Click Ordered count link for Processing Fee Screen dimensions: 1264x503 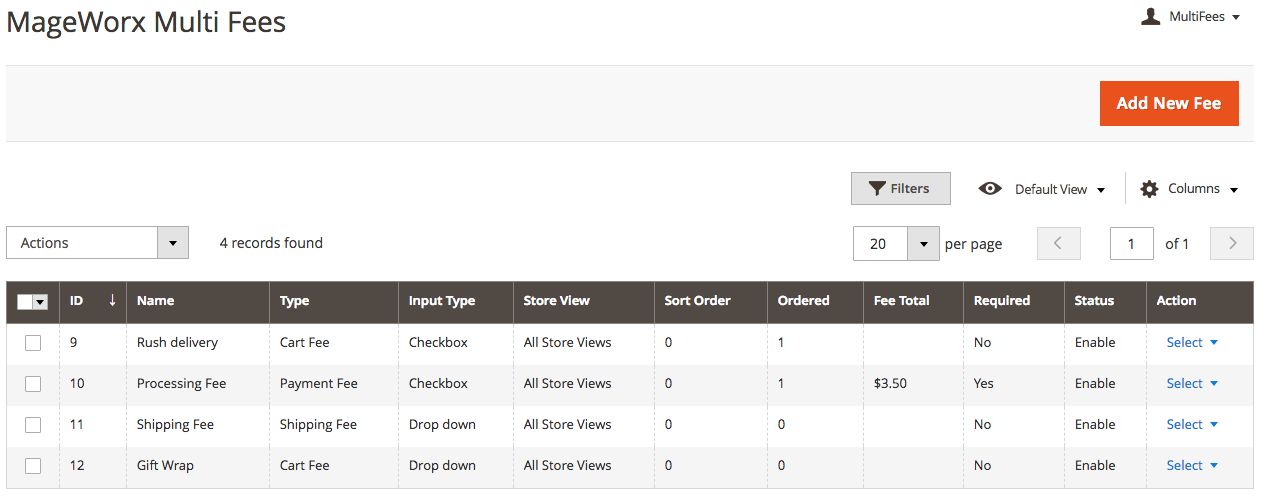[781, 383]
